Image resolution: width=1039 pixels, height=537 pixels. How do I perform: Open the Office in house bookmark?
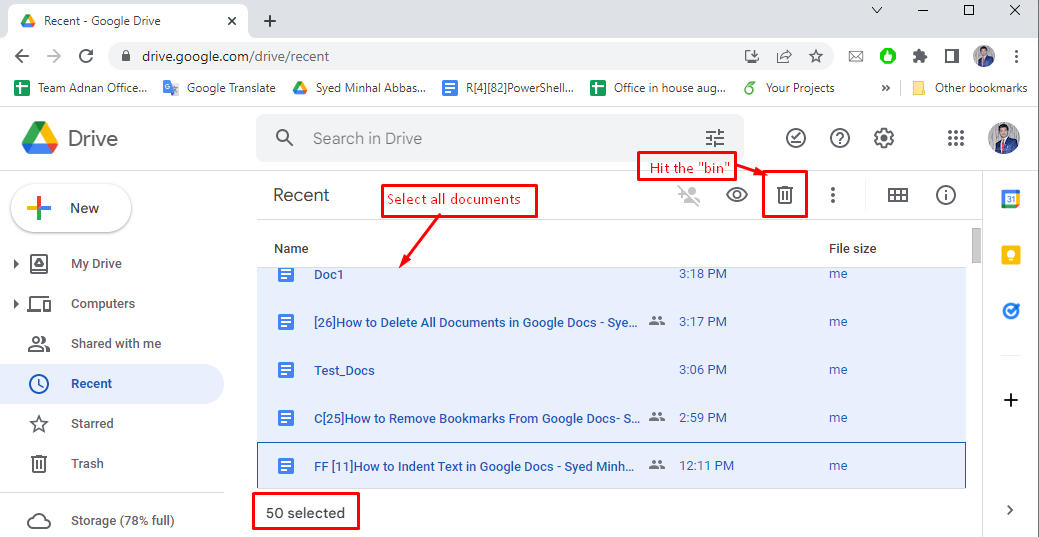pos(659,88)
